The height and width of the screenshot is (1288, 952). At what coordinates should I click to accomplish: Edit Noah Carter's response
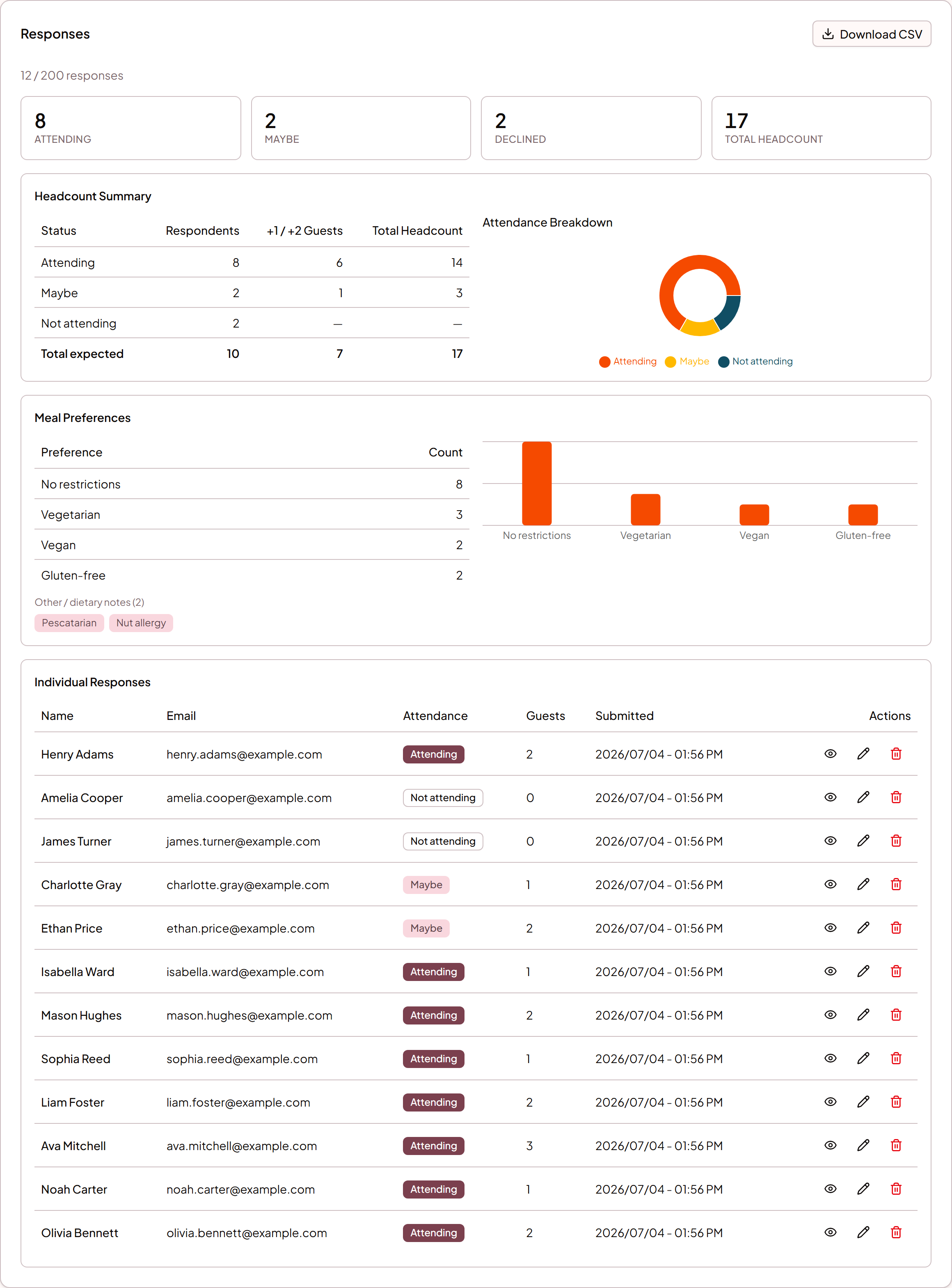(863, 1189)
